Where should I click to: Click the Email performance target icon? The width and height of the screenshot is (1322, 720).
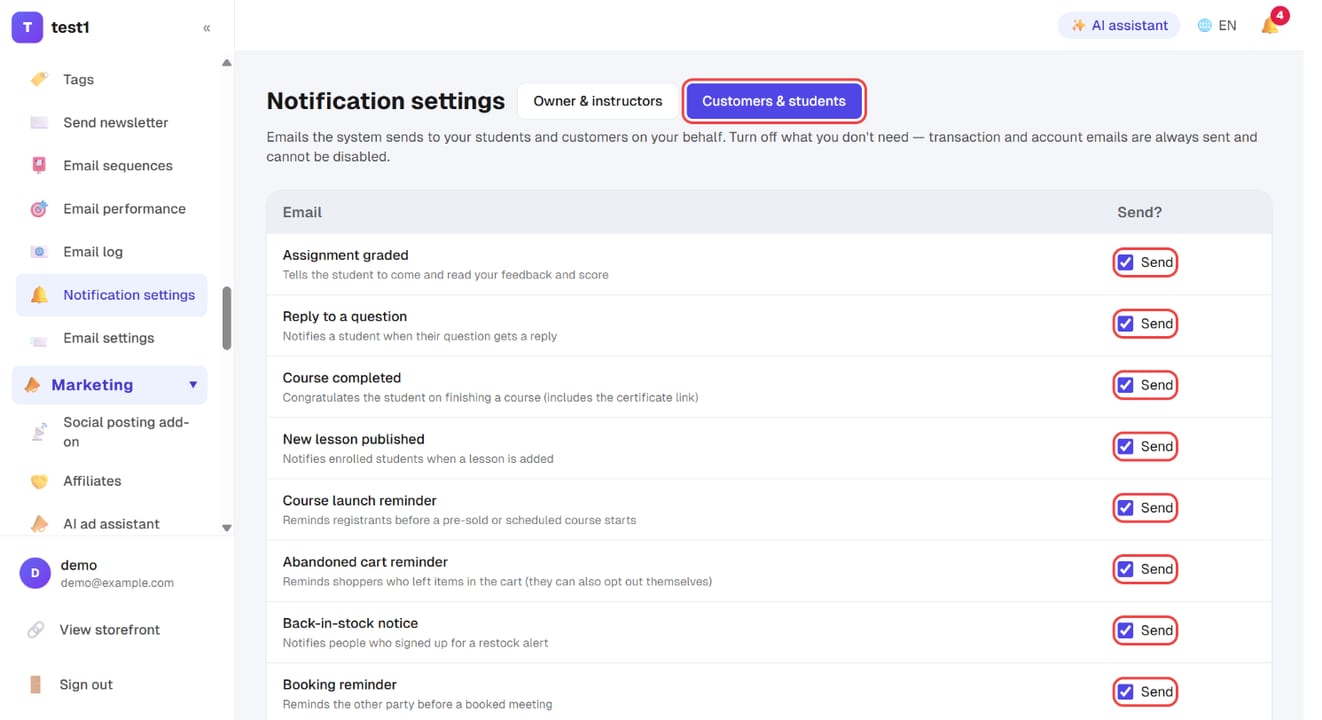click(x=39, y=208)
